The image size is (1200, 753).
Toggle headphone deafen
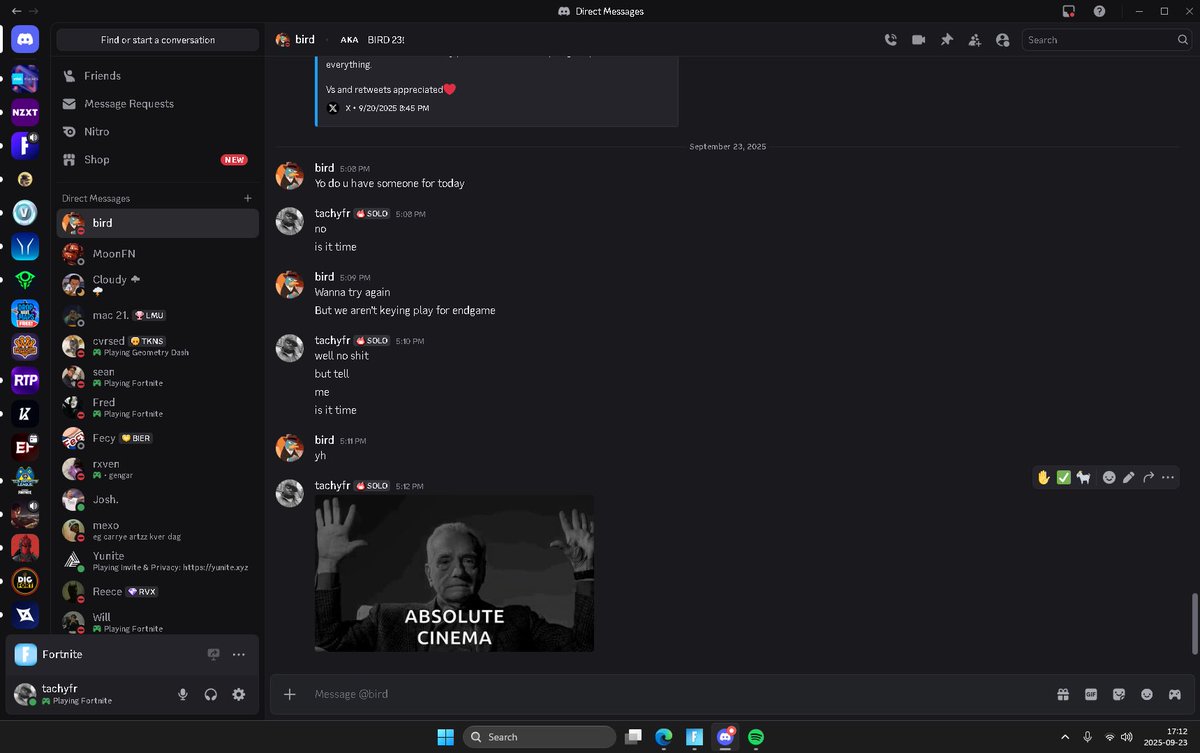(210, 694)
